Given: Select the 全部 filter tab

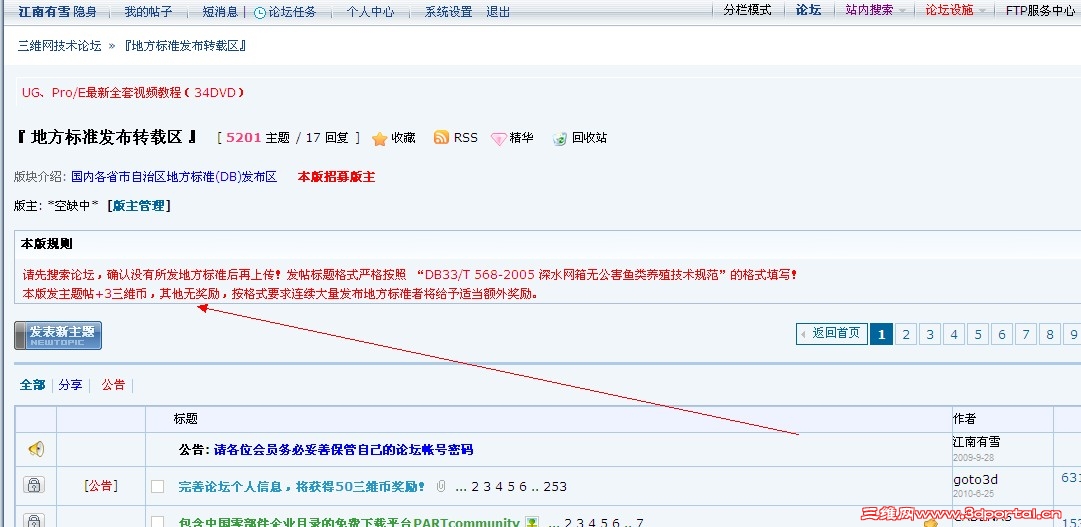Looking at the screenshot, I should click(x=32, y=385).
